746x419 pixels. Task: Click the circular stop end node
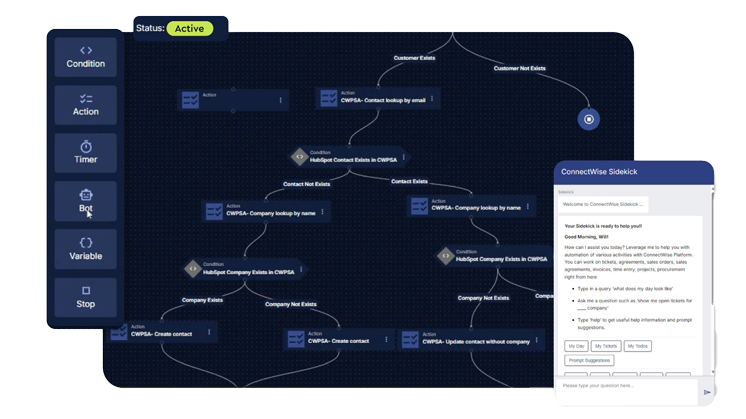[589, 120]
